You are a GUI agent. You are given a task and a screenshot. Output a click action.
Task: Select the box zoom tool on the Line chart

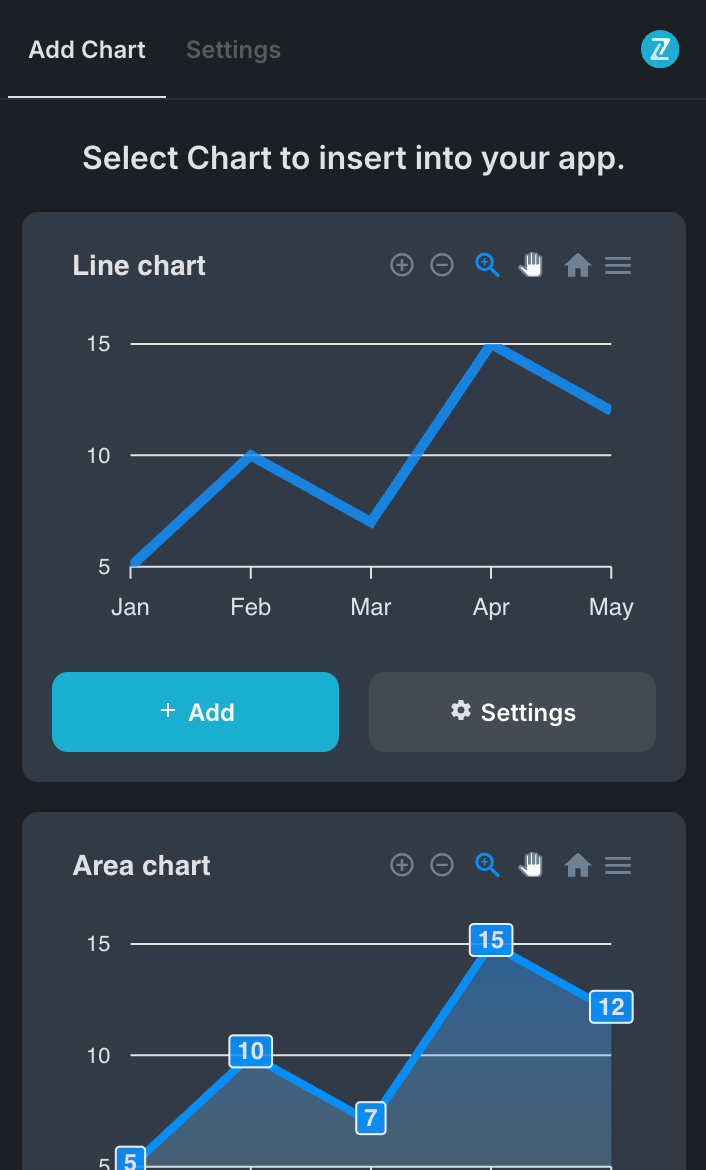pyautogui.click(x=486, y=265)
